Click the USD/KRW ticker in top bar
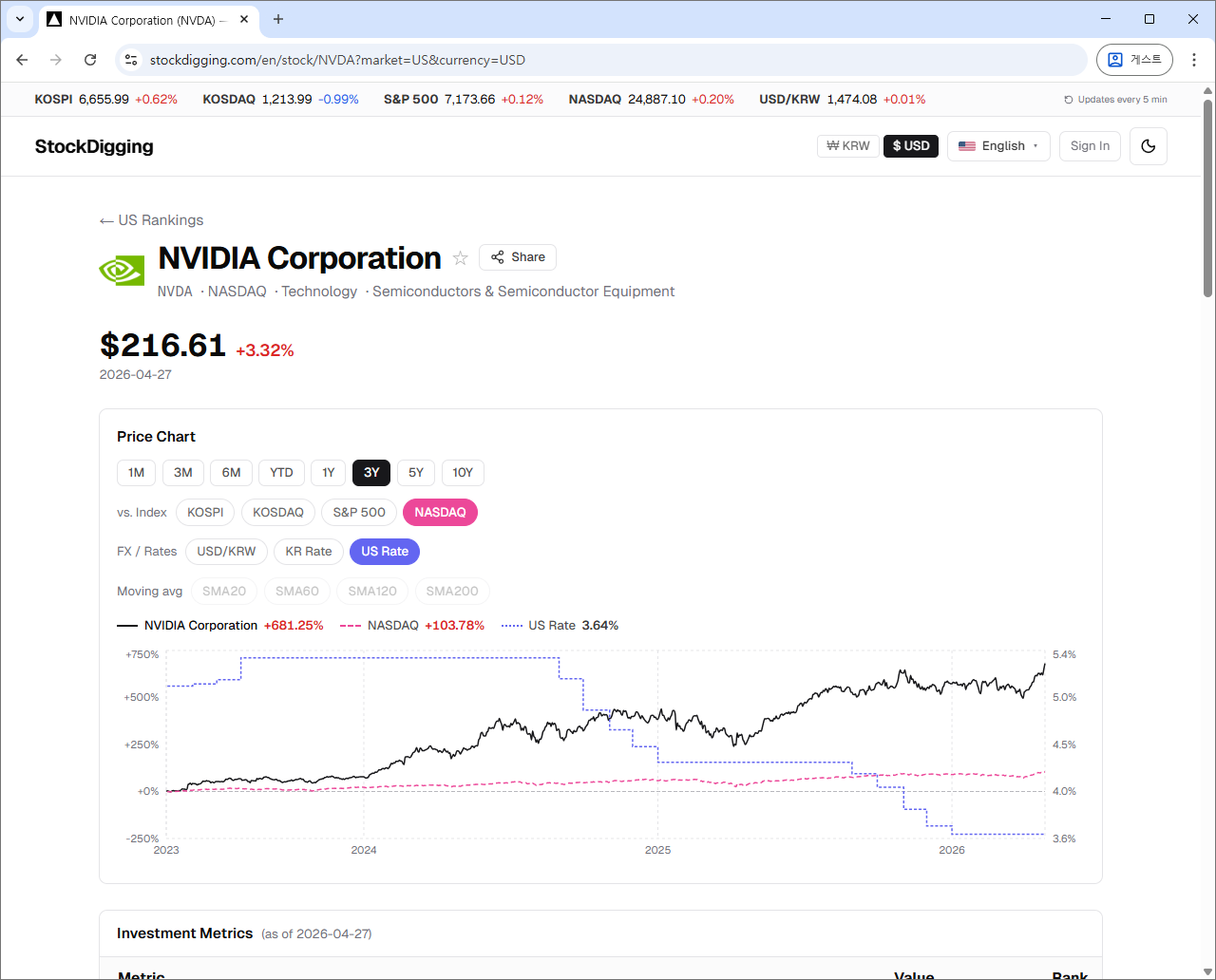The height and width of the screenshot is (980, 1216). point(843,99)
